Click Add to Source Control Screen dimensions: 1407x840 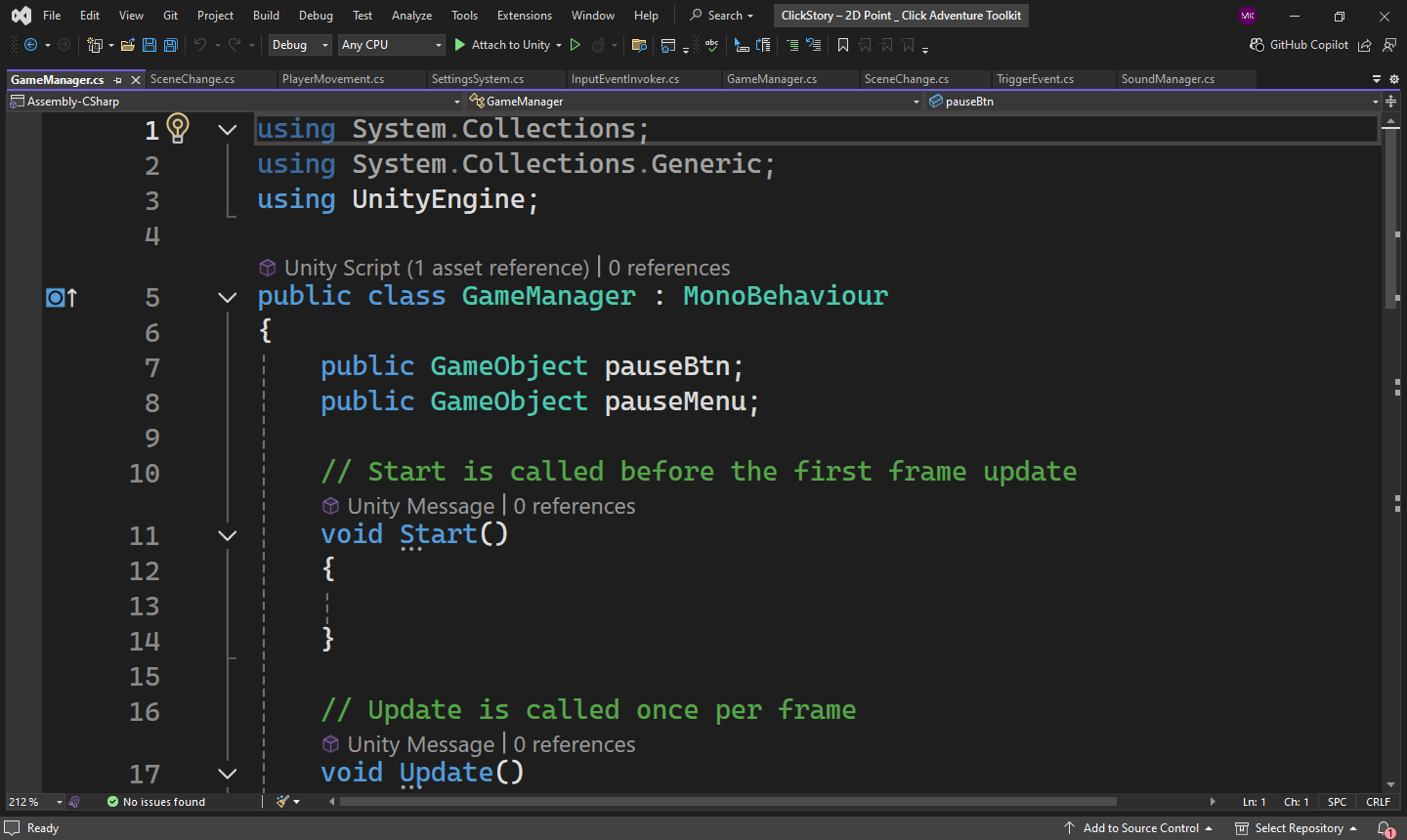1138,828
